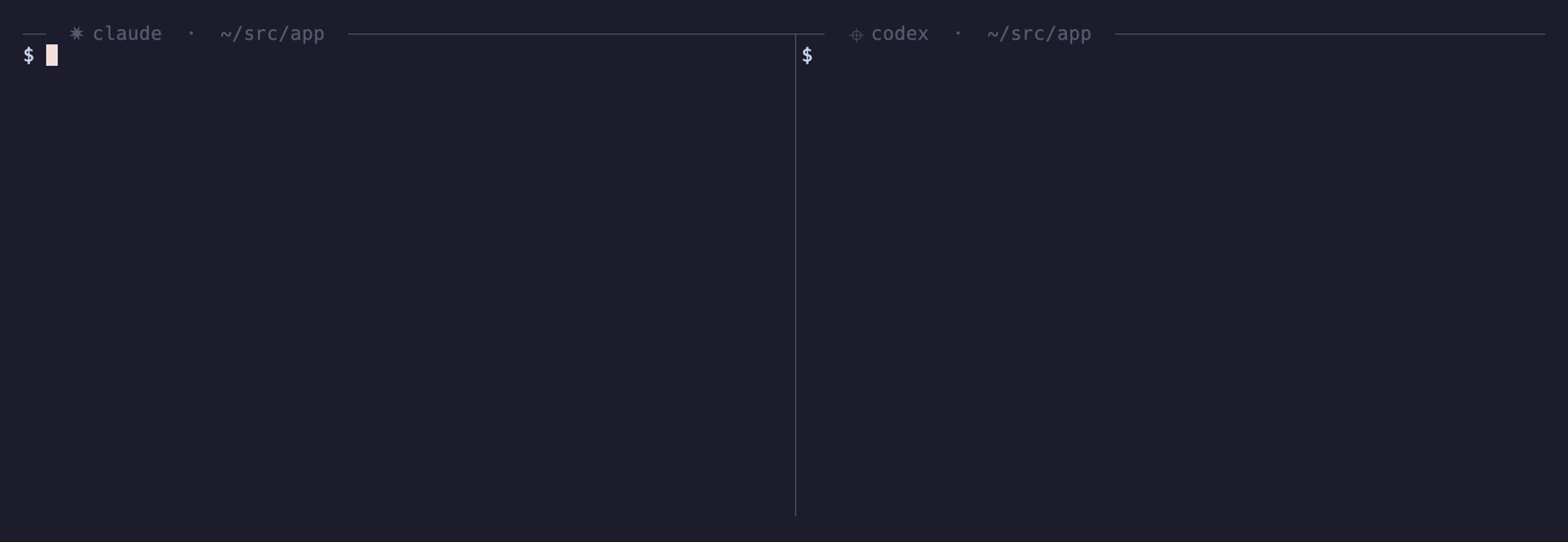Click the $ prompt in claude pane
This screenshot has width=1568, height=542.
click(x=29, y=56)
